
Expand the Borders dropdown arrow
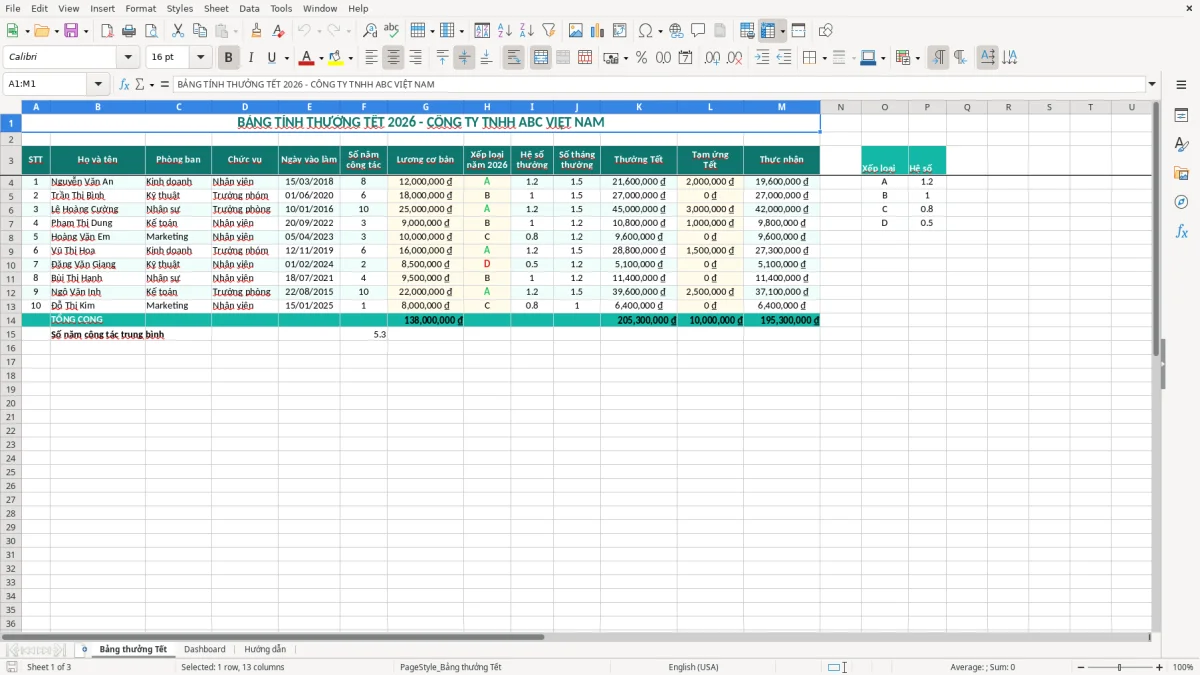(x=823, y=58)
